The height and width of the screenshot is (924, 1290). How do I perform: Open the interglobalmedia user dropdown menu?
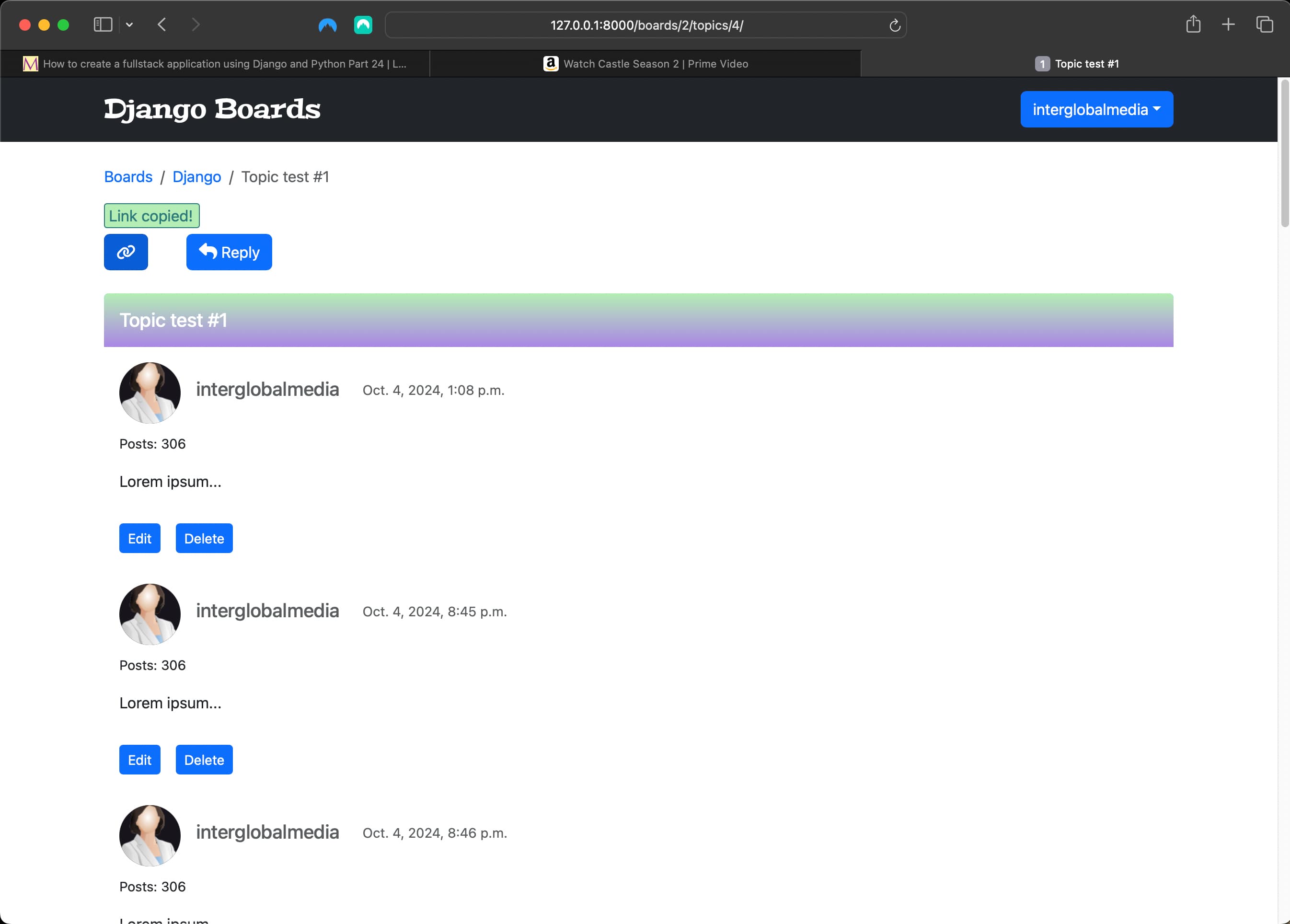click(x=1096, y=109)
